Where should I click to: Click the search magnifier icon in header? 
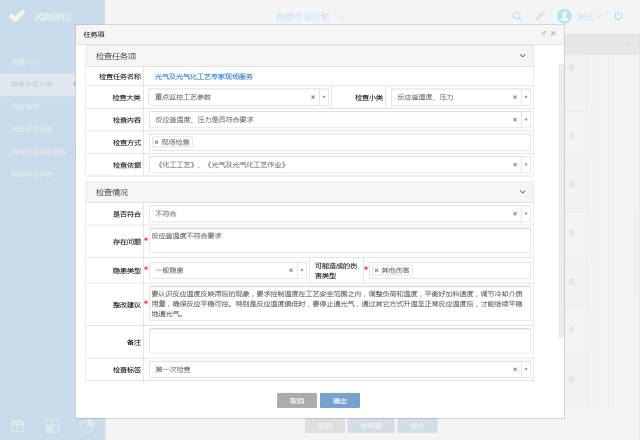coord(517,16)
